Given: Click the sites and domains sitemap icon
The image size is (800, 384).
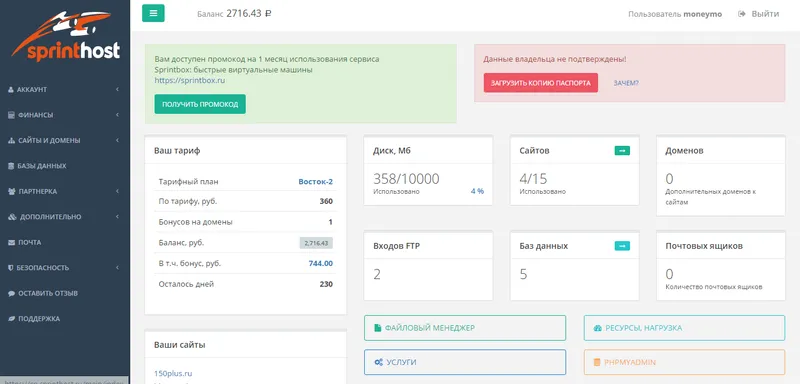Looking at the screenshot, I should pyautogui.click(x=11, y=141).
